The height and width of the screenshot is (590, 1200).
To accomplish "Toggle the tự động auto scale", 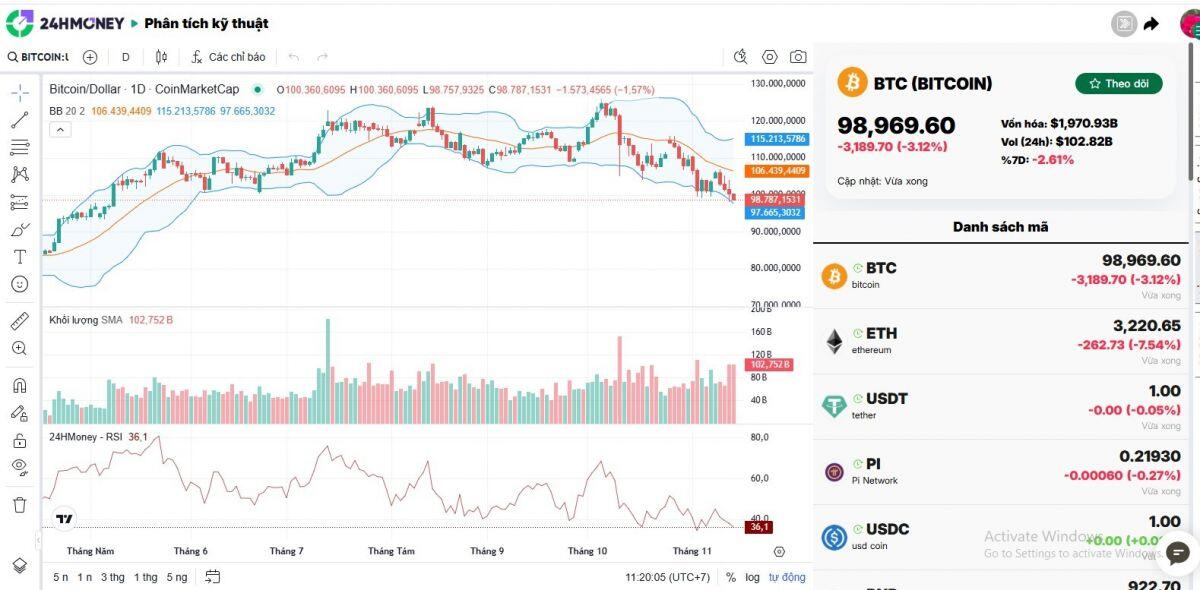I will [x=786, y=577].
